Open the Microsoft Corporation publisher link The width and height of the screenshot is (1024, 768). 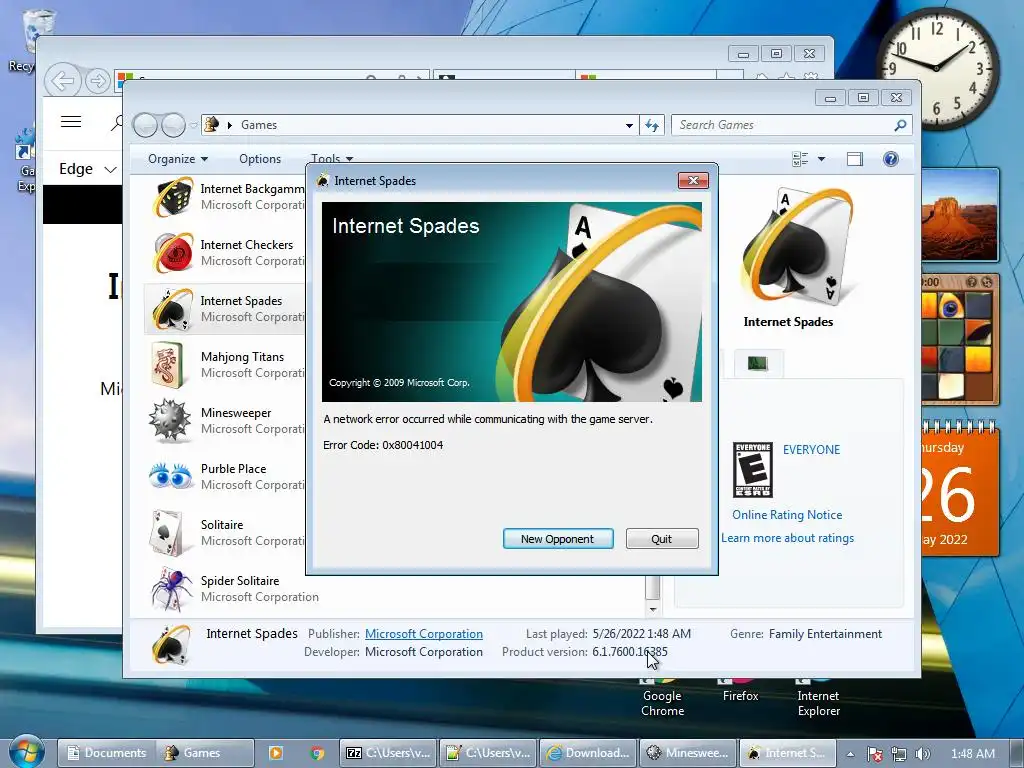point(424,633)
